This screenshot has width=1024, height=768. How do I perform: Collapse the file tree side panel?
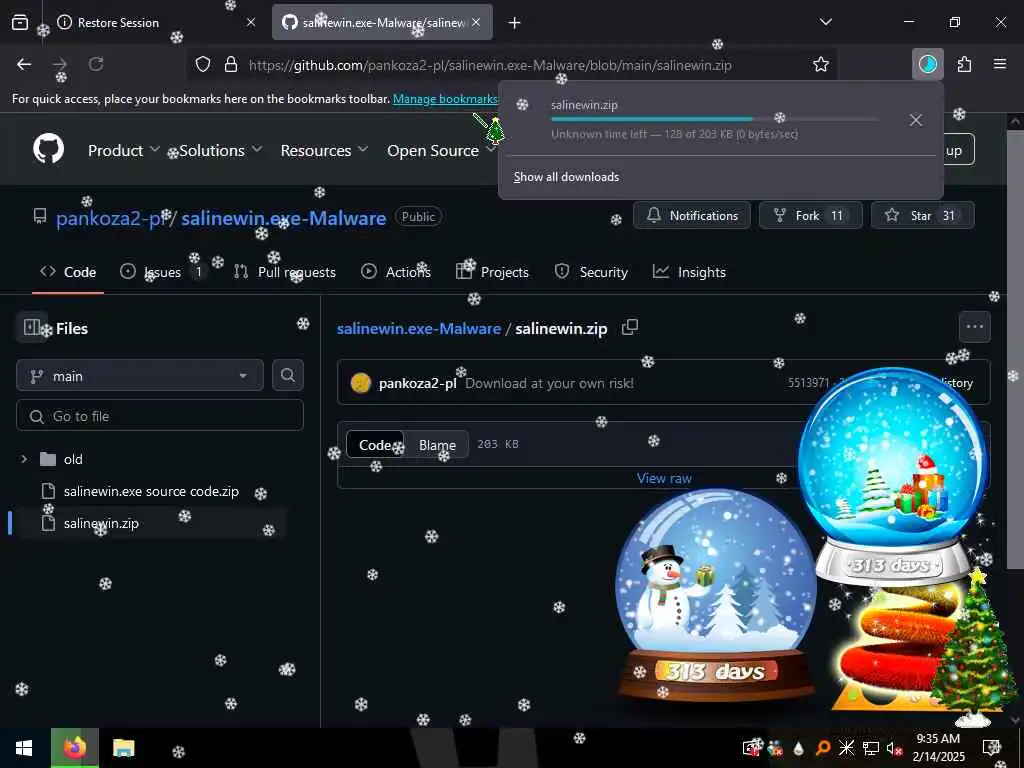pyautogui.click(x=31, y=328)
